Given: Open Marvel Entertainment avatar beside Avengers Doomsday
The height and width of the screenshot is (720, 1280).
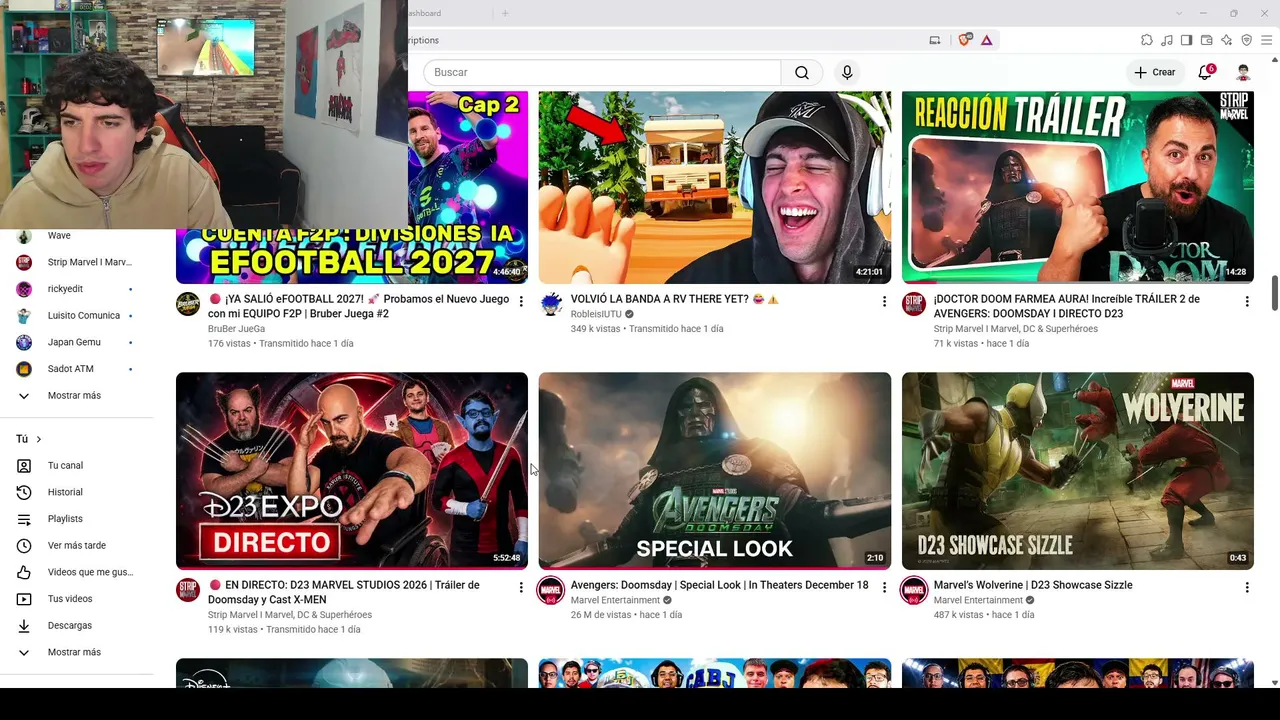Looking at the screenshot, I should click(x=551, y=590).
